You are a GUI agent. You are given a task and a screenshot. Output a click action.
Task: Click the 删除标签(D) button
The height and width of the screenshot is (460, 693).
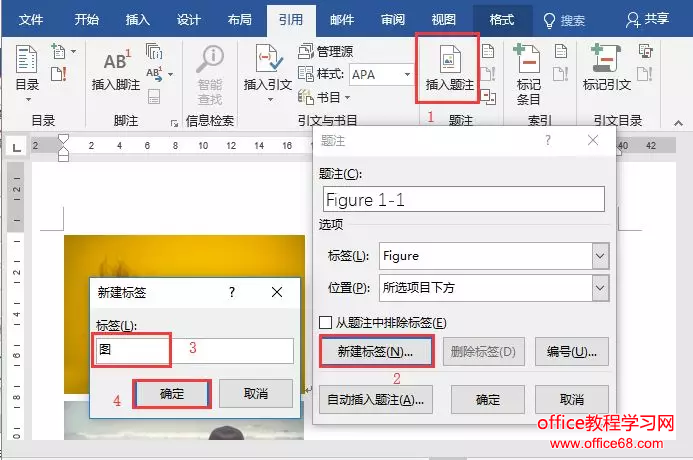click(x=484, y=352)
